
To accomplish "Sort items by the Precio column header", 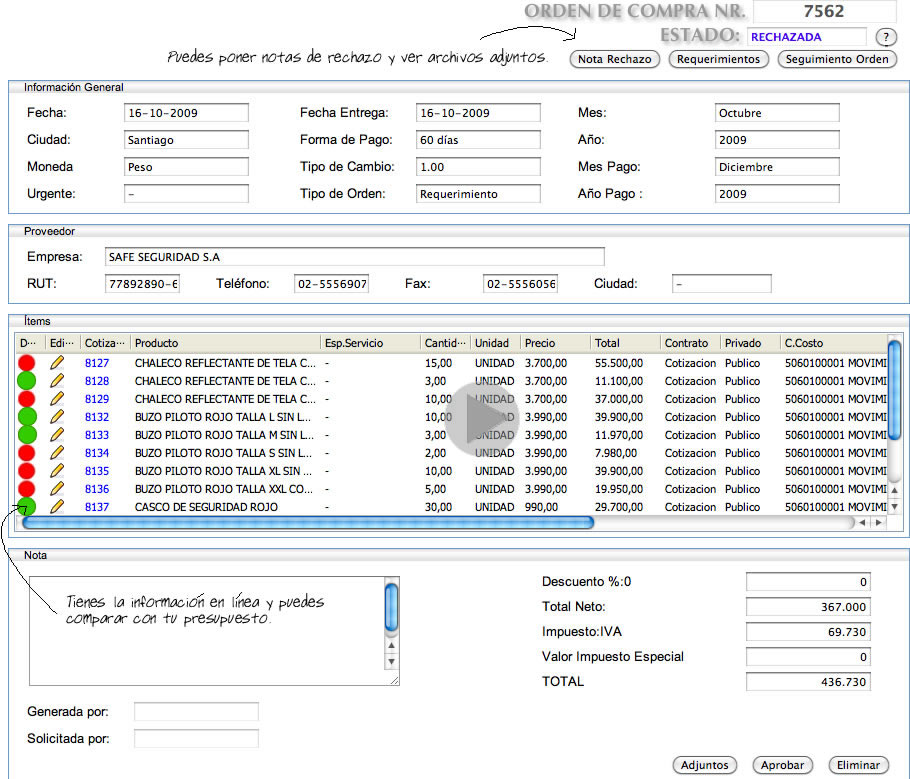I will pos(555,343).
